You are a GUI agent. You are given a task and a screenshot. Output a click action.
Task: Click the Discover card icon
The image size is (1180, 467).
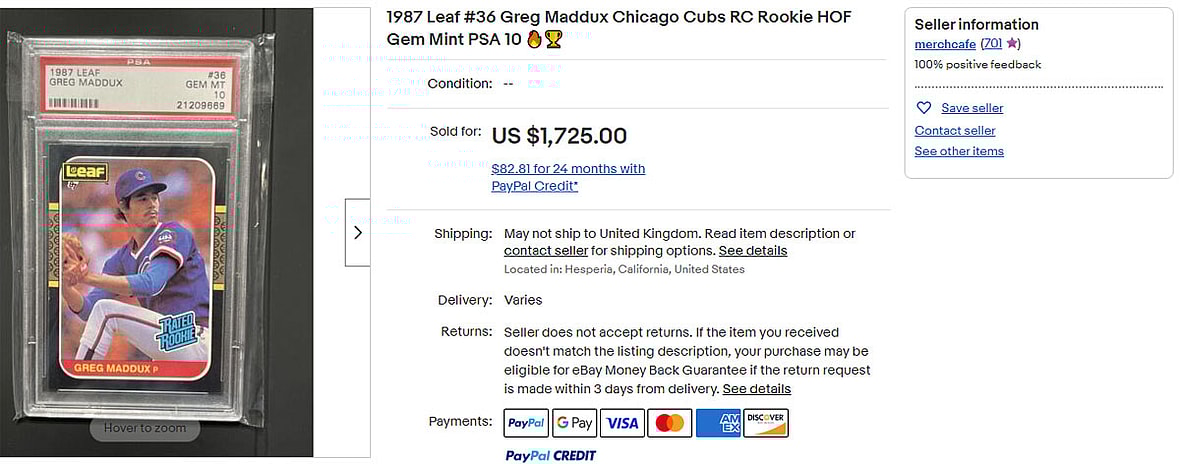[x=766, y=423]
